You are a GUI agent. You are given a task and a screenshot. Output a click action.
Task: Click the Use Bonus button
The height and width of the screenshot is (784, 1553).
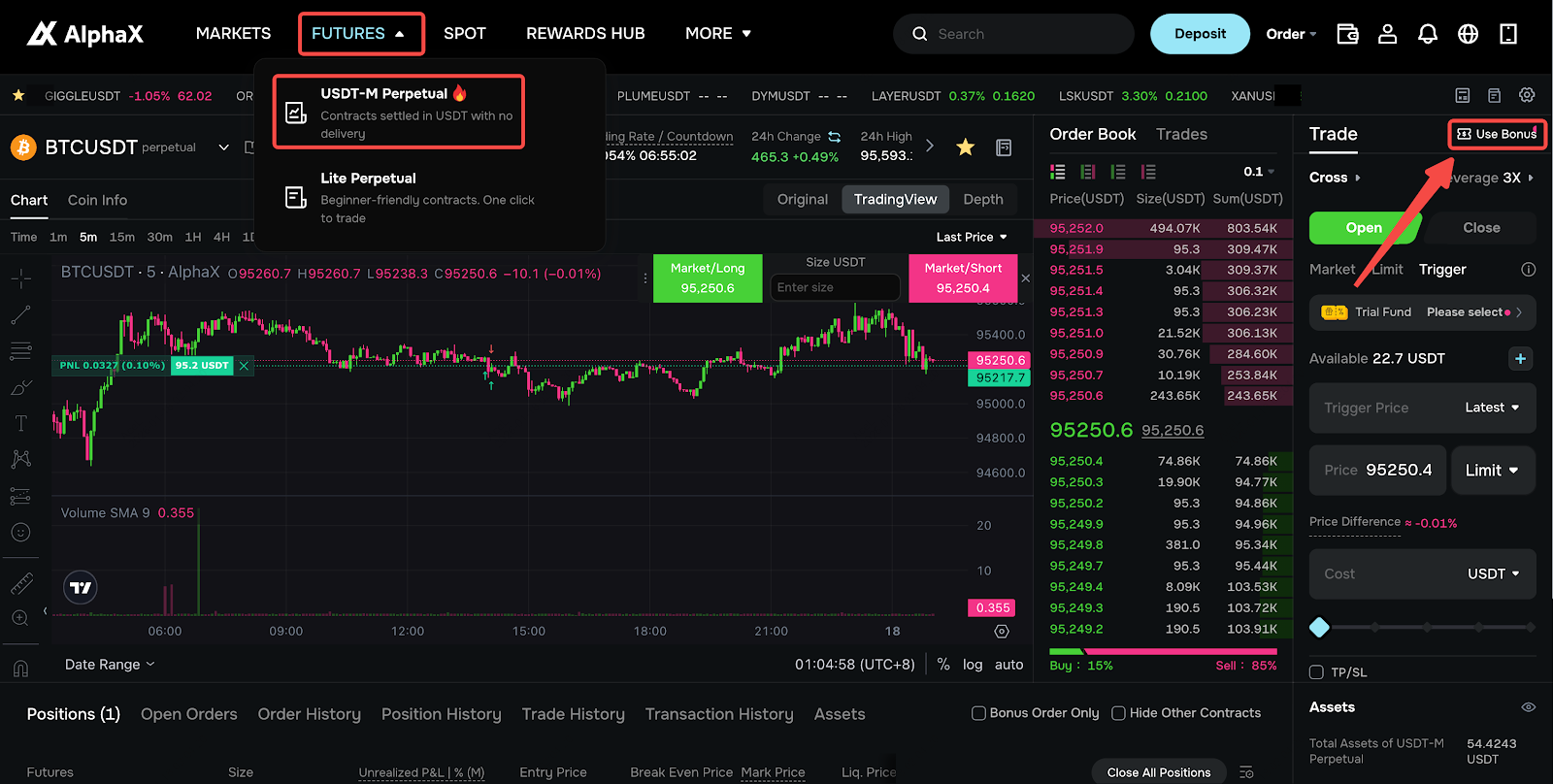(1498, 134)
